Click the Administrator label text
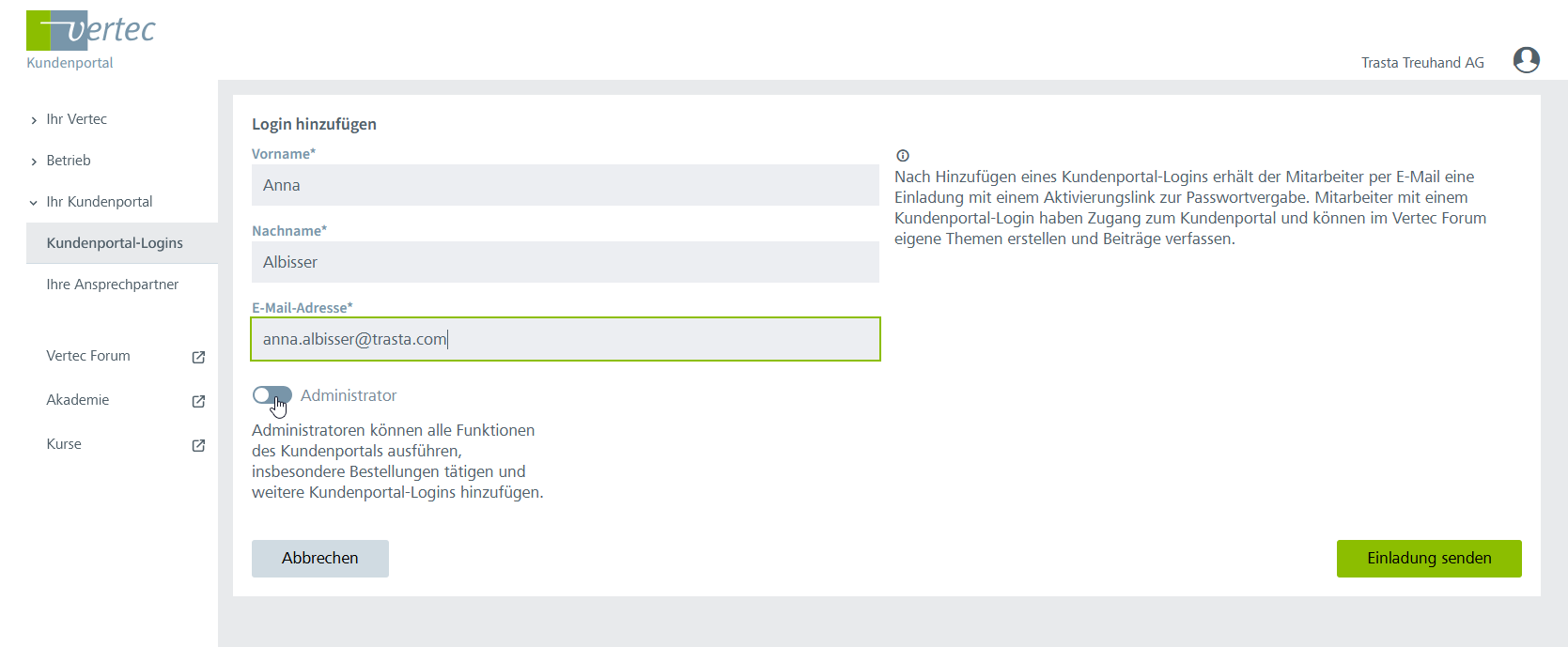The image size is (1568, 647). pos(349,395)
